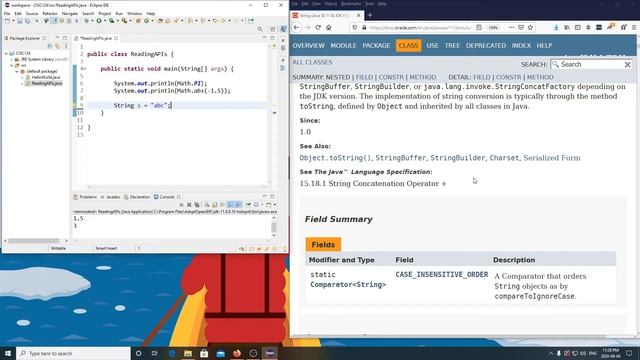The height and width of the screenshot is (360, 640).
Task: Click OVERVIEW in Javadoc navigation
Action: [x=309, y=46]
